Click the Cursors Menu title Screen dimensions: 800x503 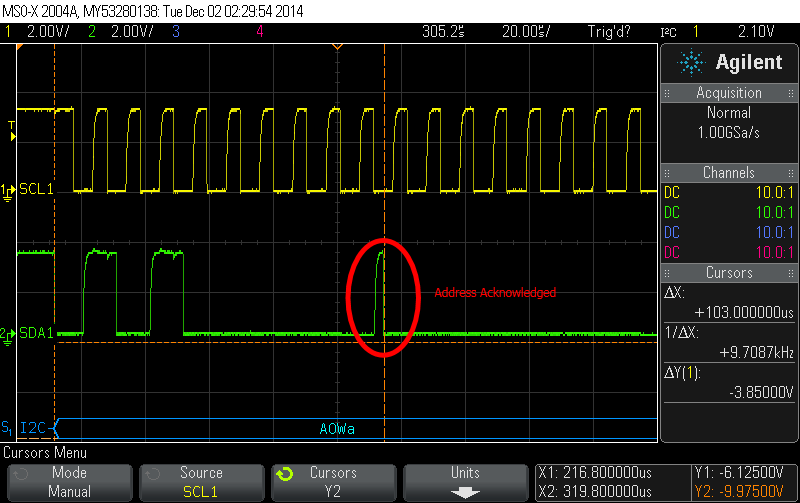[x=45, y=453]
